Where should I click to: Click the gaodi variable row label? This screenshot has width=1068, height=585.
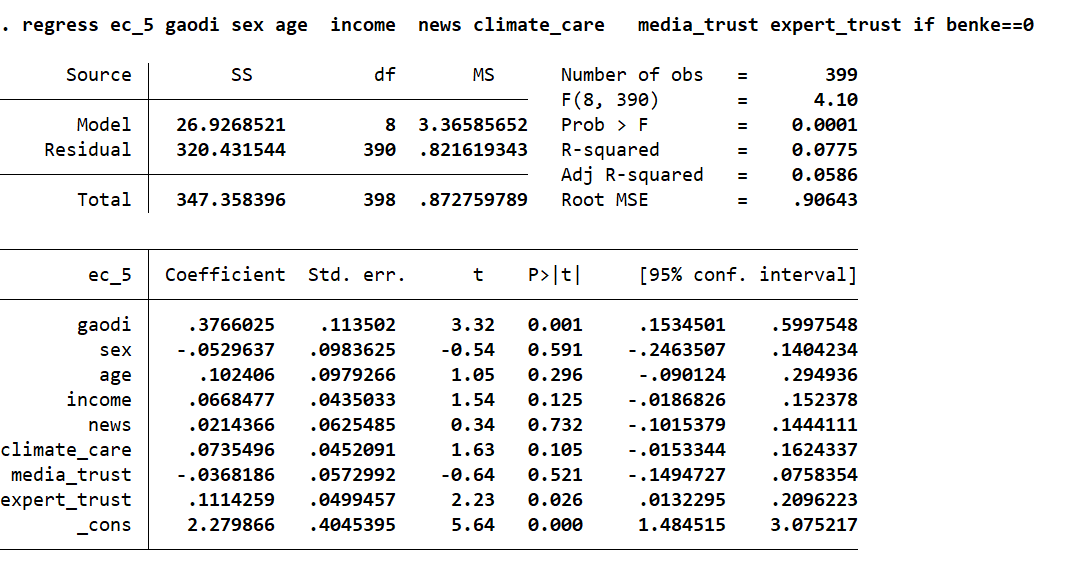click(x=104, y=325)
